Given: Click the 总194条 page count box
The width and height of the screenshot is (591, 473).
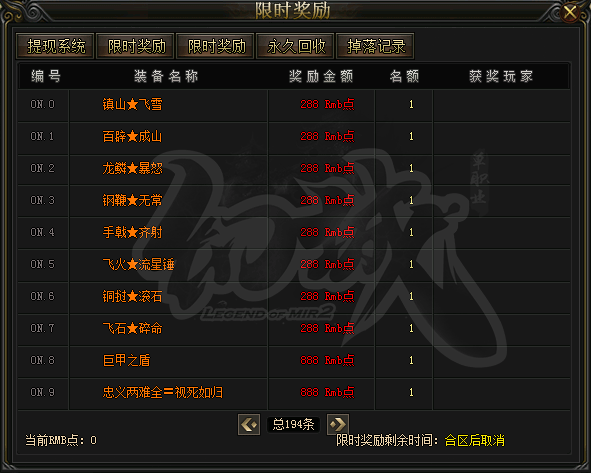Looking at the screenshot, I should (293, 424).
